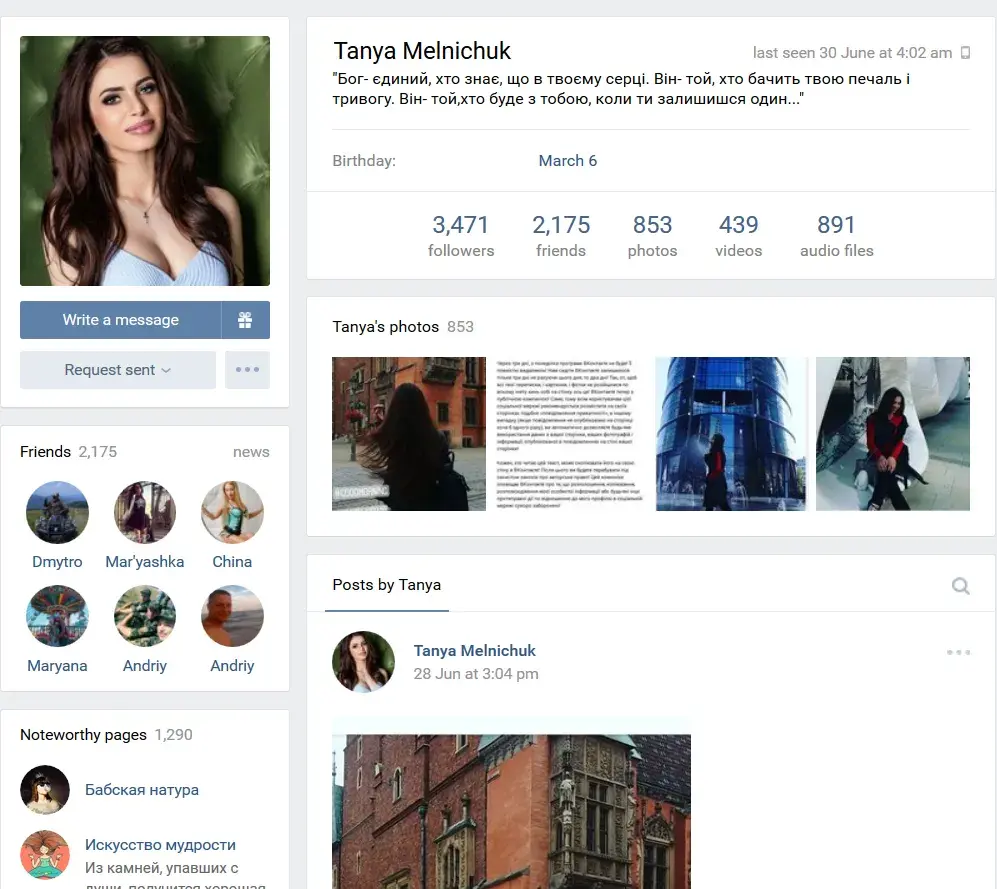The height and width of the screenshot is (889, 997).
Task: Expand the Request sent dropdown
Action: pyautogui.click(x=118, y=370)
